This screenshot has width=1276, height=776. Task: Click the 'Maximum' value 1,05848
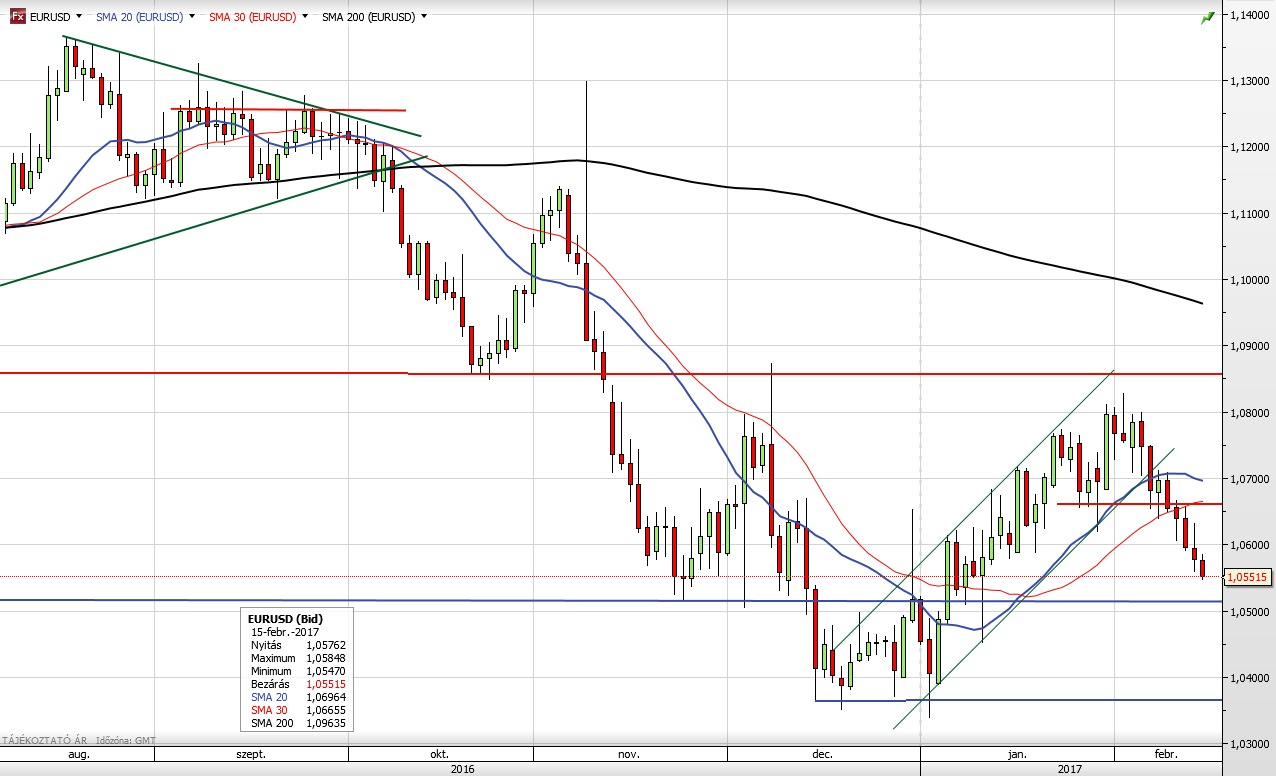click(325, 659)
